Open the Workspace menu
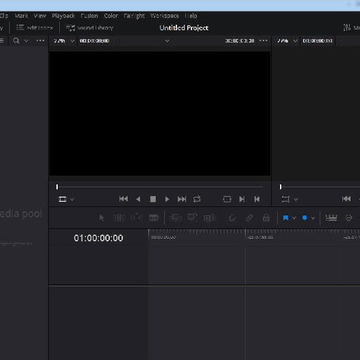The width and height of the screenshot is (360, 360). (164, 16)
